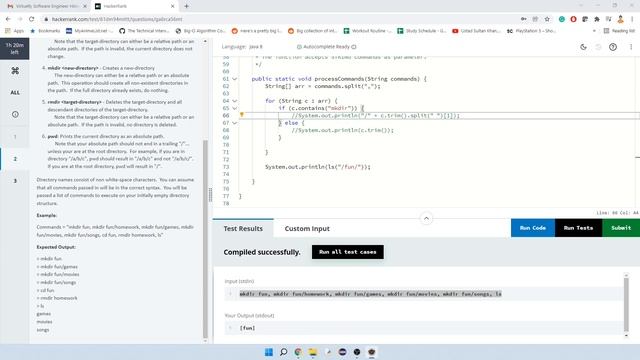Click password key icon in address bar

pos(523,19)
